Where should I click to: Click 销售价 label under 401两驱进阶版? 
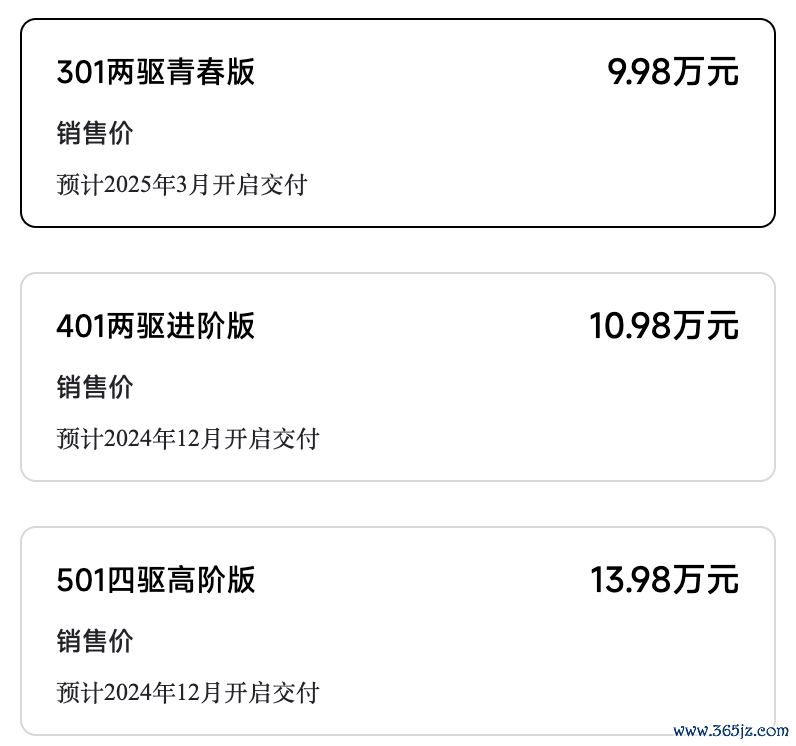coord(95,387)
